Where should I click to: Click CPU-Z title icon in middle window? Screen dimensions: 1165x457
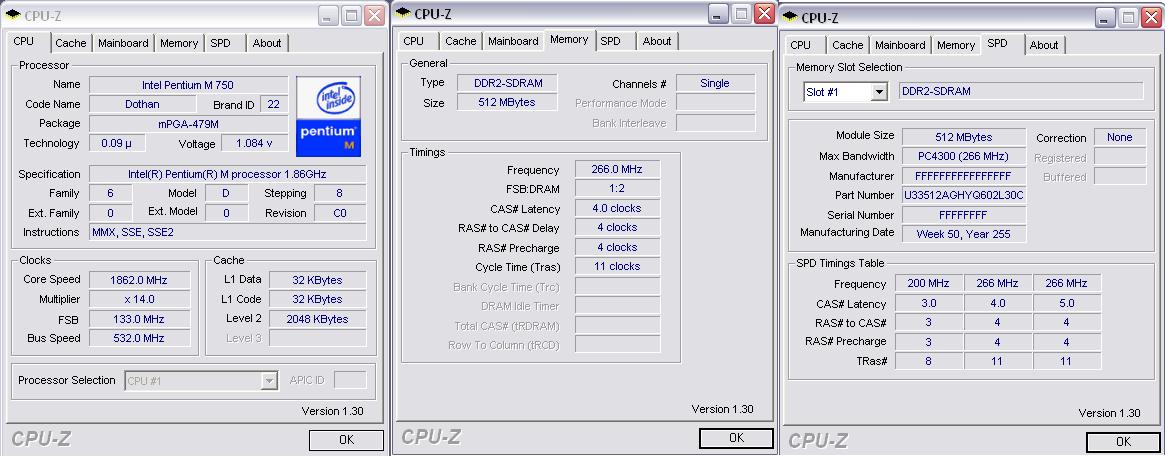pyautogui.click(x=403, y=13)
